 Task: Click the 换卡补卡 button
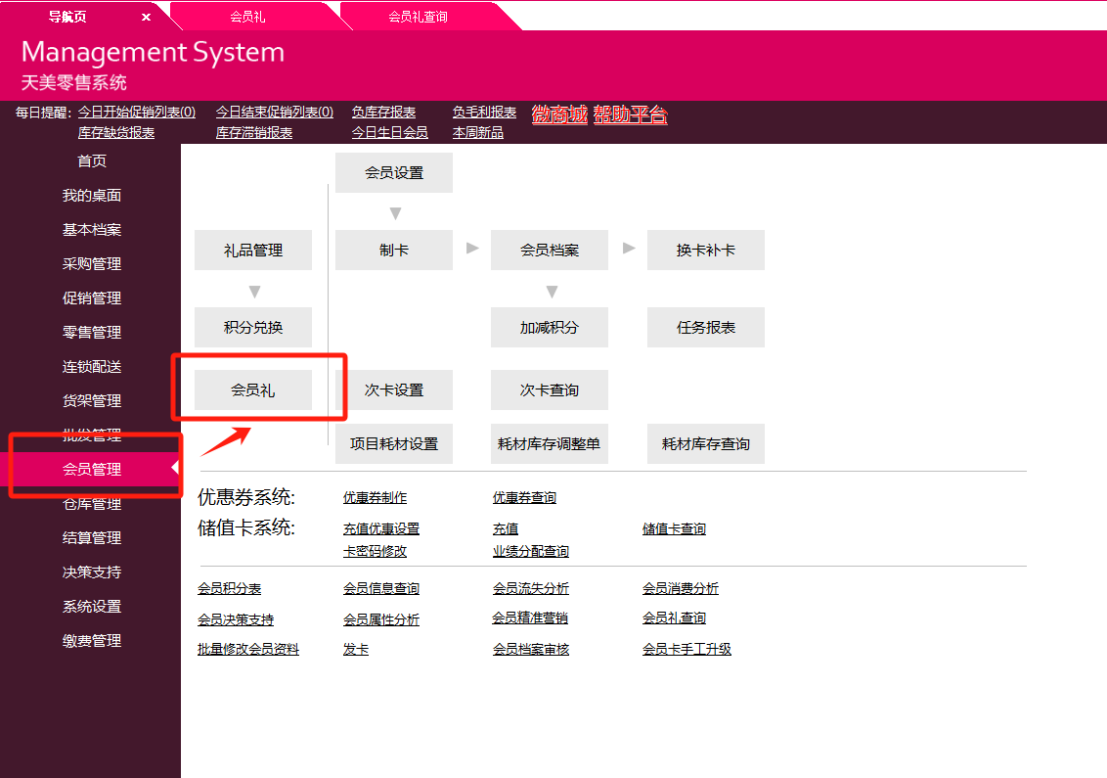click(x=705, y=250)
